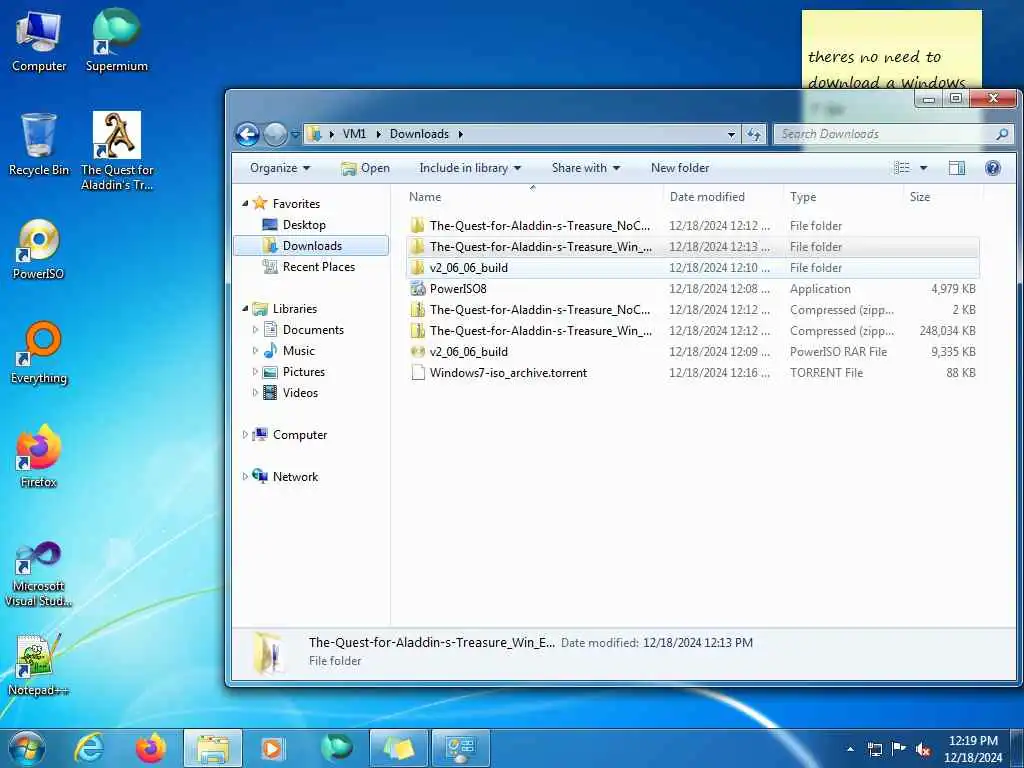Screen dimensions: 1024x768
Task: Select the v2_06_06_build PowerISO RAR file
Action: click(x=692, y=352)
